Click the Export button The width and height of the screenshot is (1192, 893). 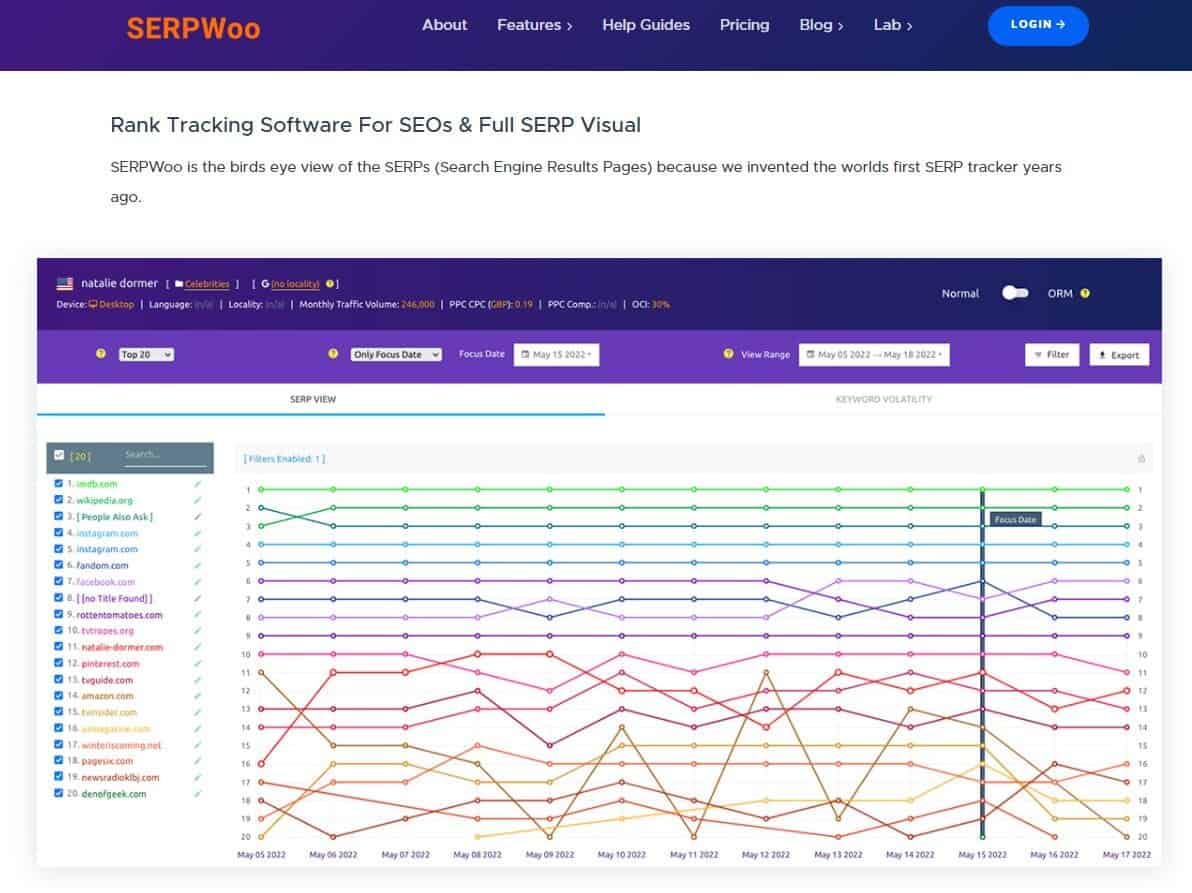click(x=1119, y=355)
